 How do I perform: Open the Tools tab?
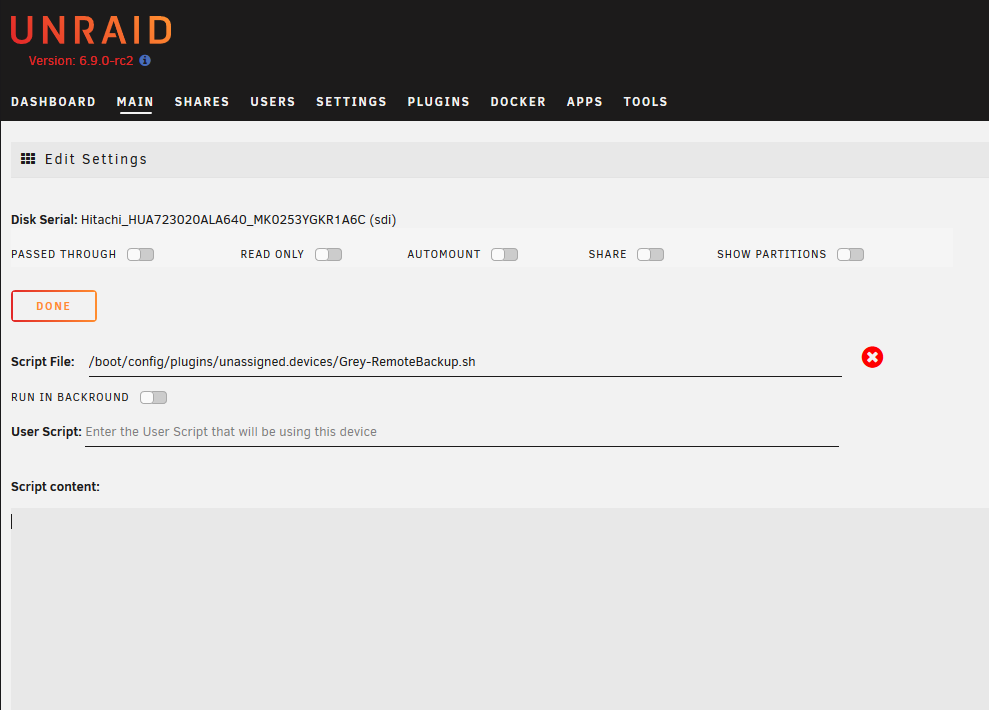(x=645, y=102)
